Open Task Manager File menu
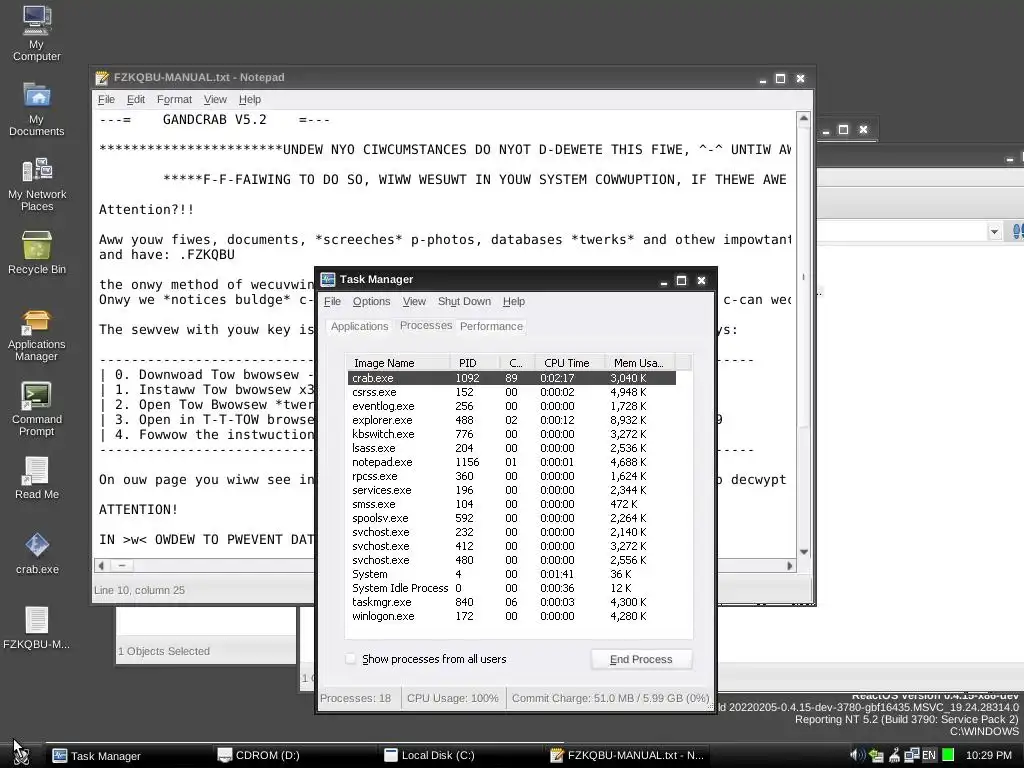The height and width of the screenshot is (768, 1024). (x=332, y=302)
